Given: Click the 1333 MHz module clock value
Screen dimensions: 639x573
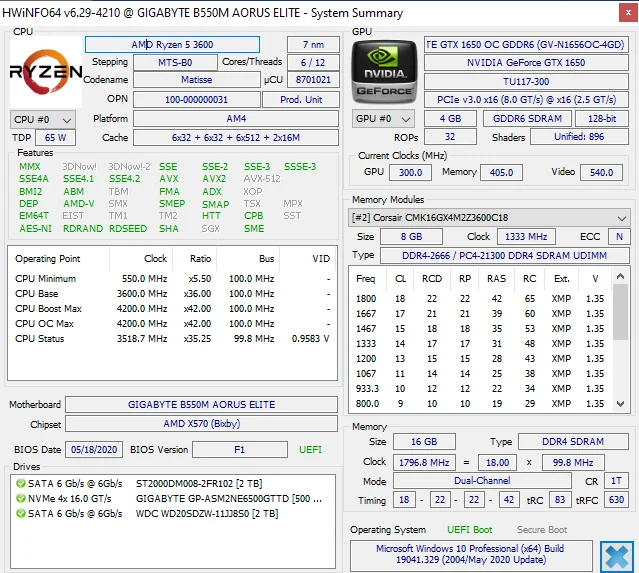Looking at the screenshot, I should click(526, 236).
